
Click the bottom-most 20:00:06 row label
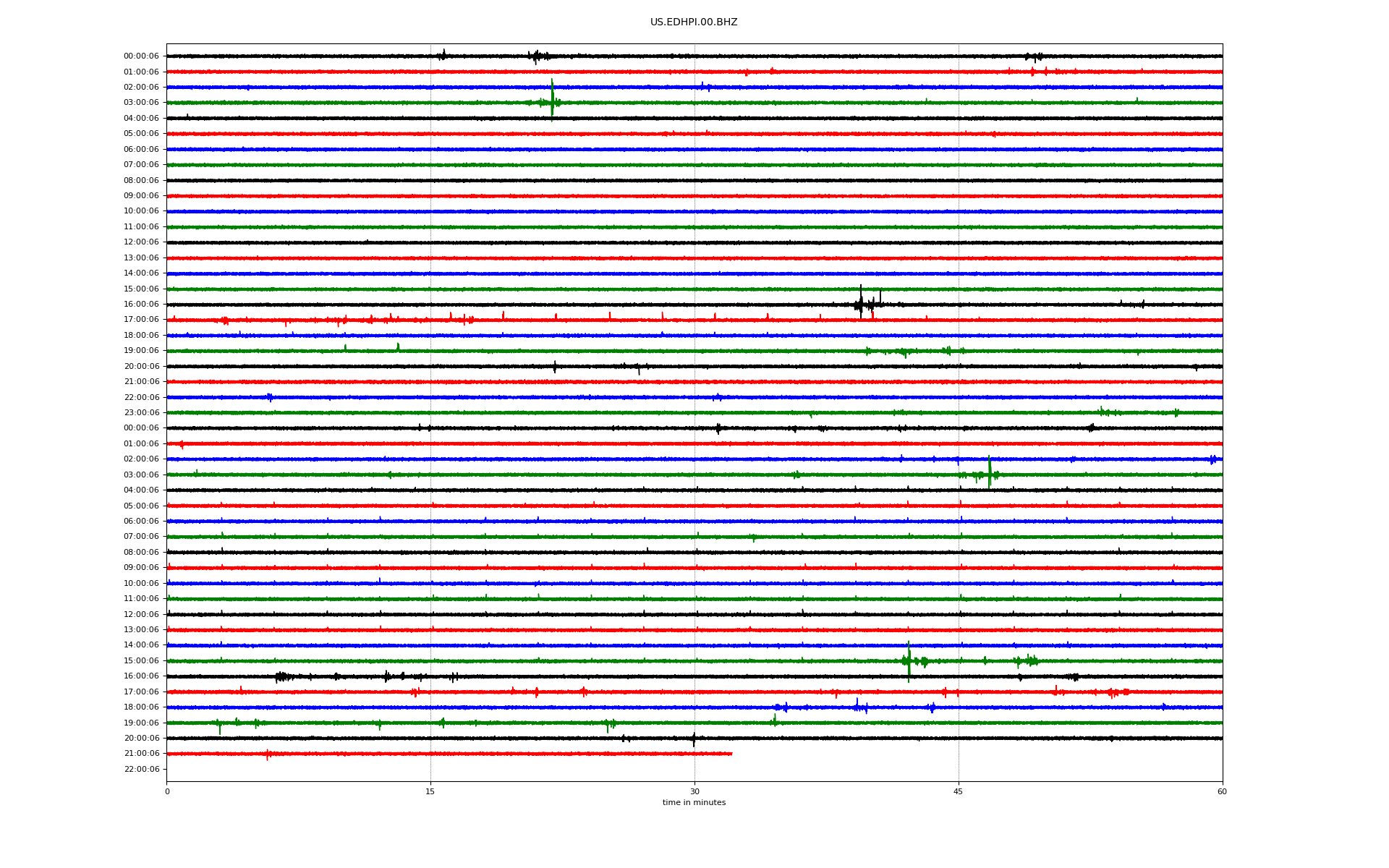tap(141, 739)
